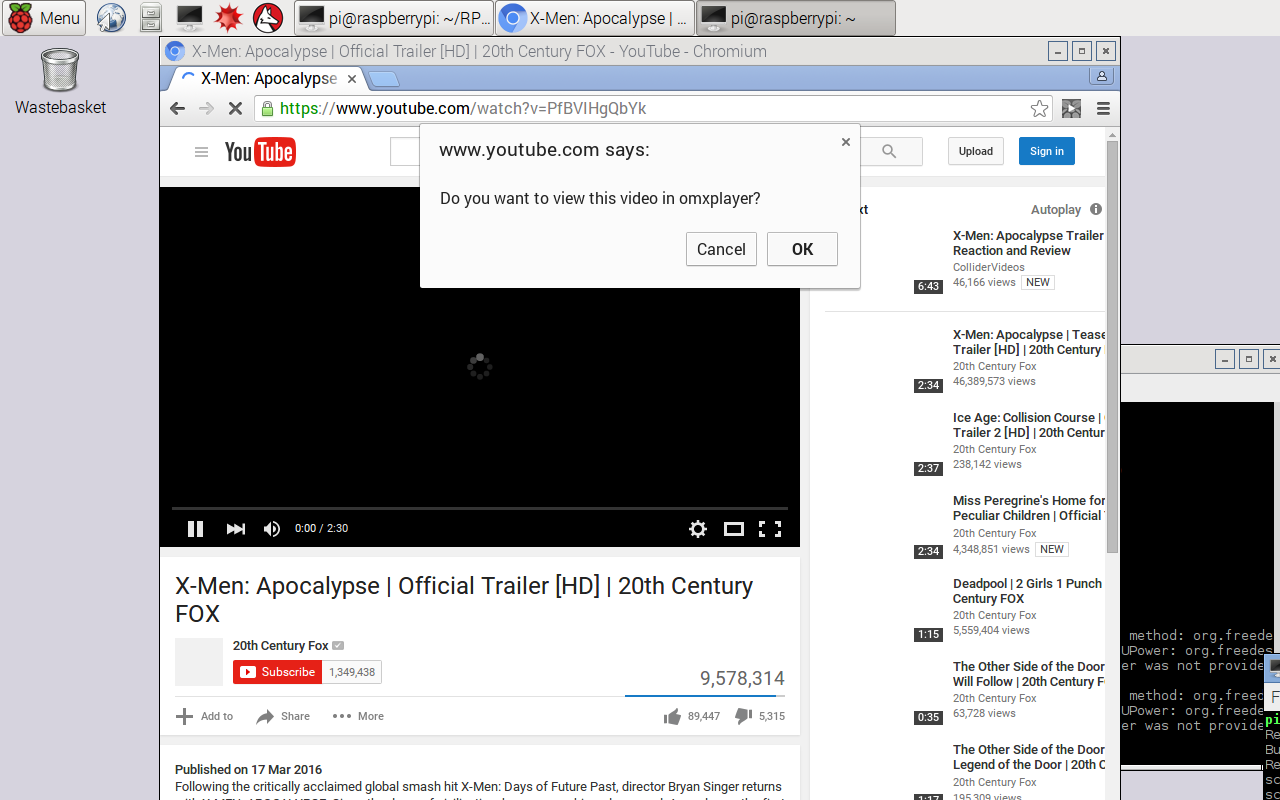Open YouTube's hamburger guide menu

pyautogui.click(x=201, y=152)
